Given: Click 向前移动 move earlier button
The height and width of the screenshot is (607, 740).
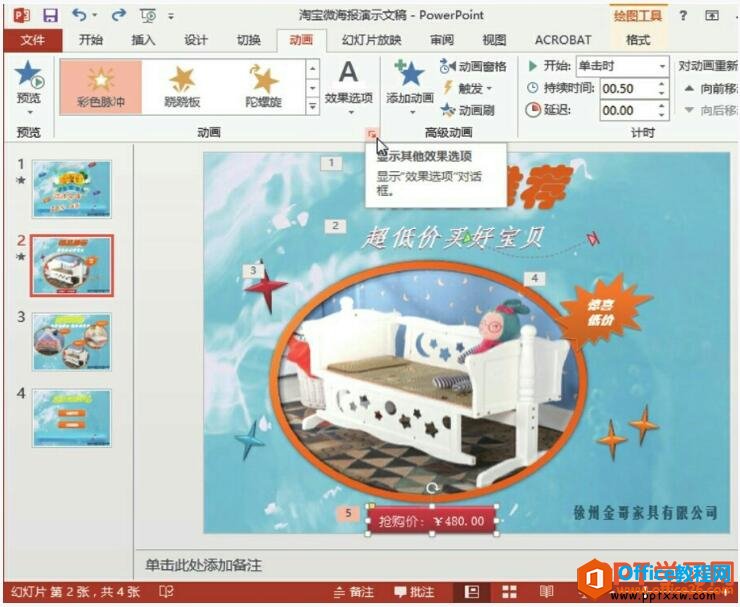Looking at the screenshot, I should pos(711,88).
